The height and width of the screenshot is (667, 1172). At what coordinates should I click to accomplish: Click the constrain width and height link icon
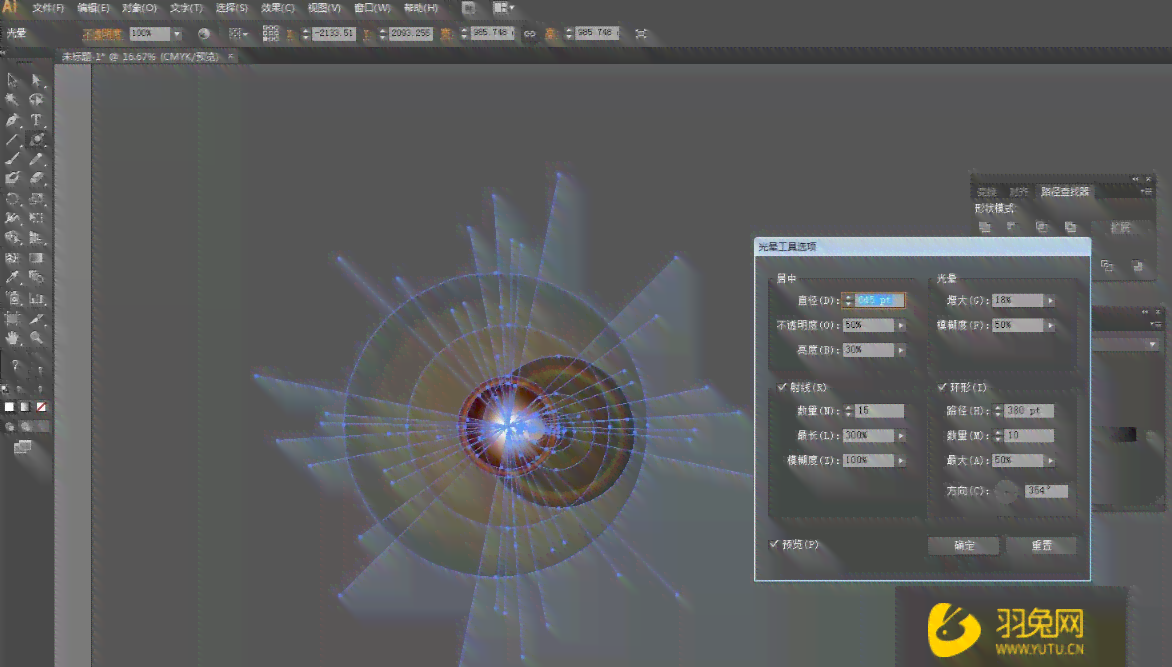click(530, 34)
